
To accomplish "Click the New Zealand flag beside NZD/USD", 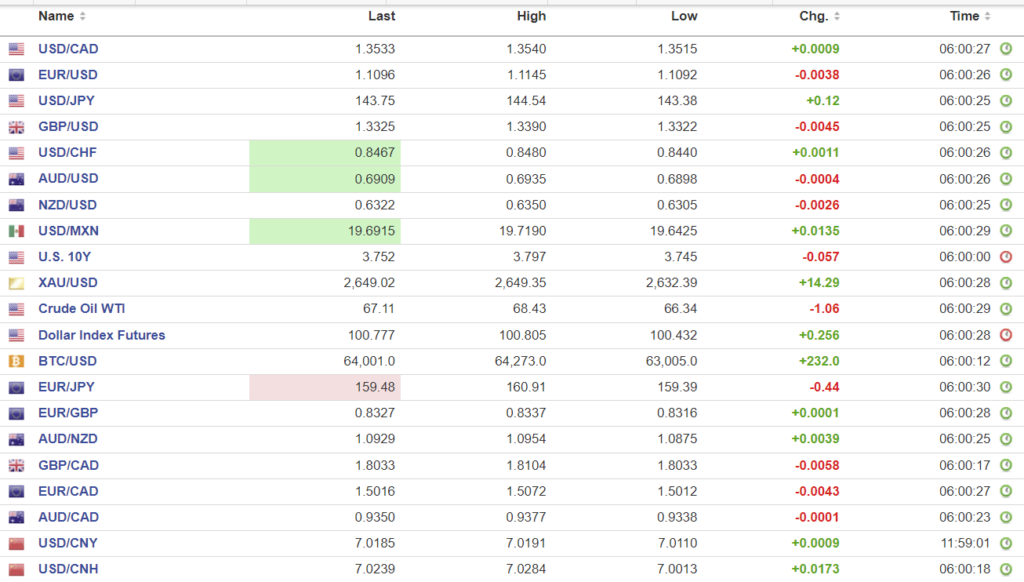I will point(16,205).
